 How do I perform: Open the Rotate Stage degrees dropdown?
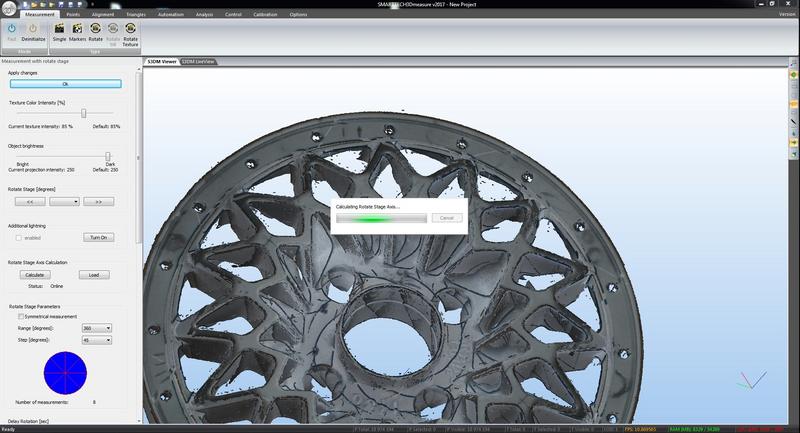[64, 202]
